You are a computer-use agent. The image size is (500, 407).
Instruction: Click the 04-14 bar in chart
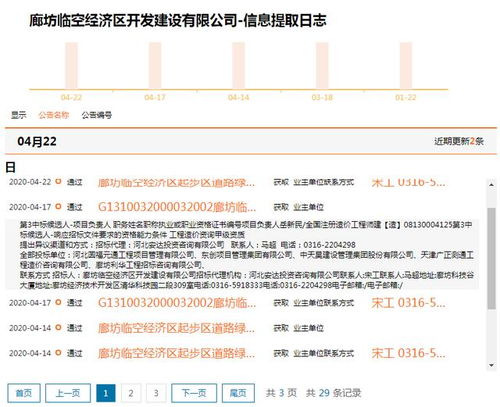pyautogui.click(x=238, y=66)
